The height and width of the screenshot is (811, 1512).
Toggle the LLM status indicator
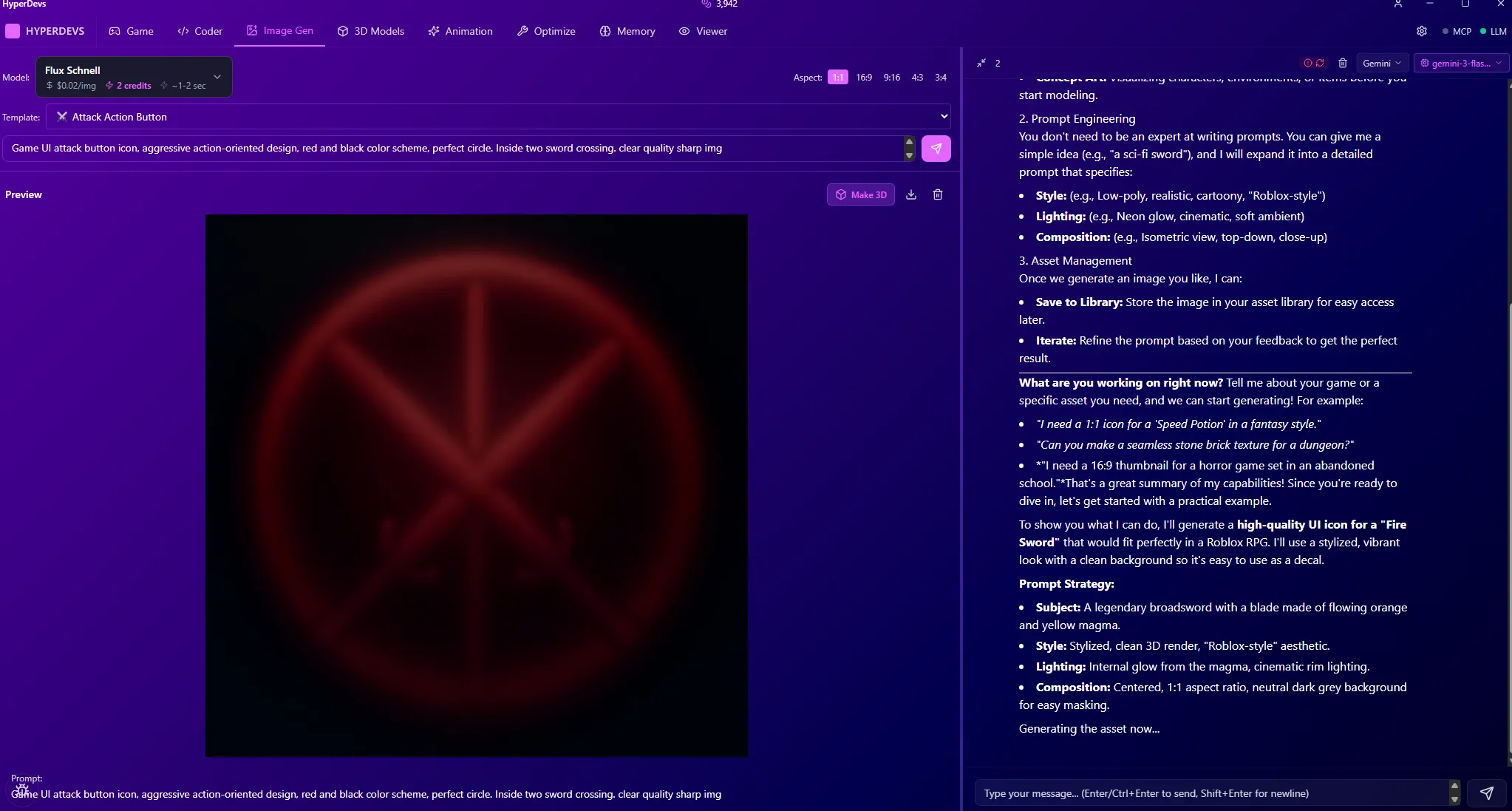(1493, 31)
